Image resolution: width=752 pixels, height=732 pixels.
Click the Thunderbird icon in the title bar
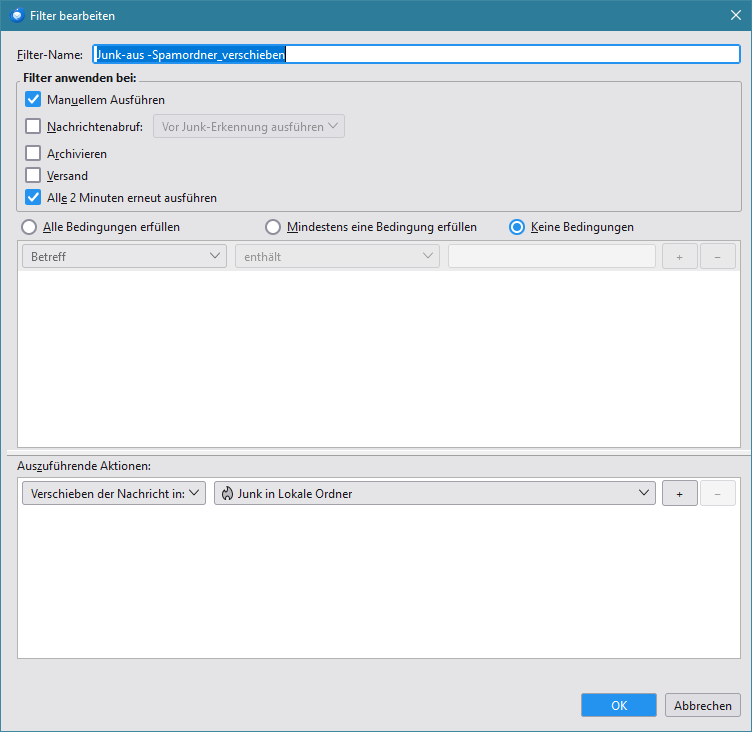tap(17, 15)
